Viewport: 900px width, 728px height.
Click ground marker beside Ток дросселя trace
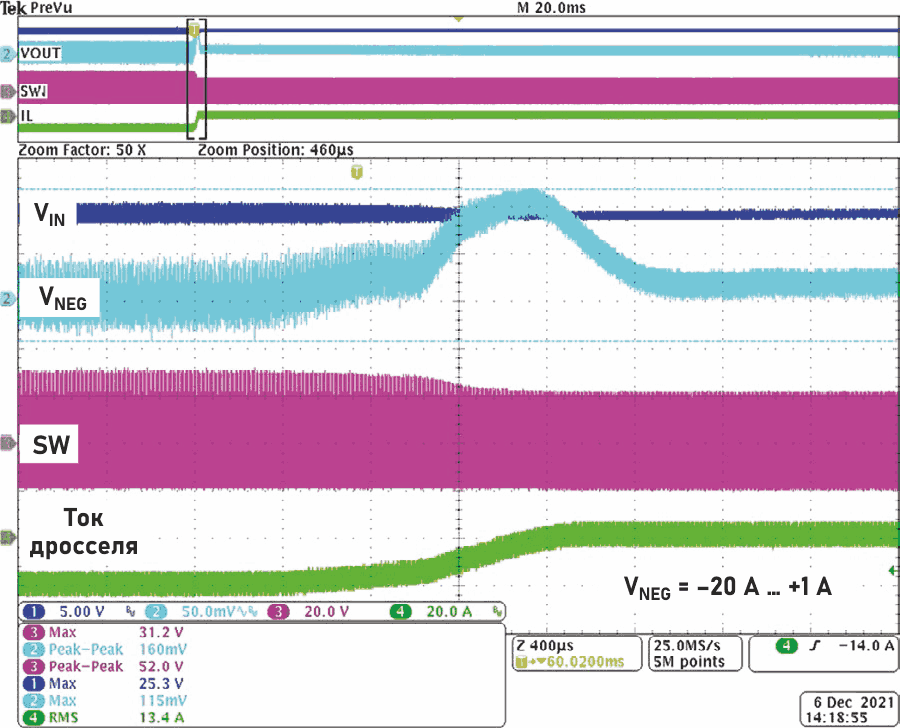pyautogui.click(x=8, y=537)
